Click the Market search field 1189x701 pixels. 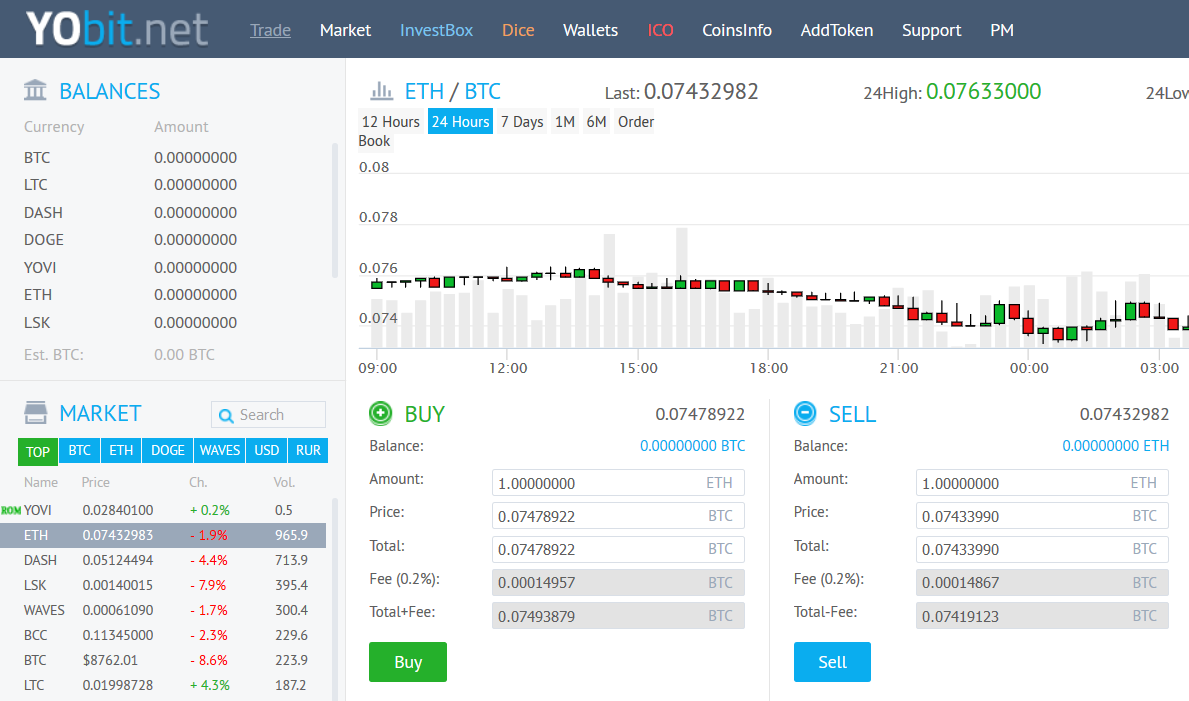(268, 415)
